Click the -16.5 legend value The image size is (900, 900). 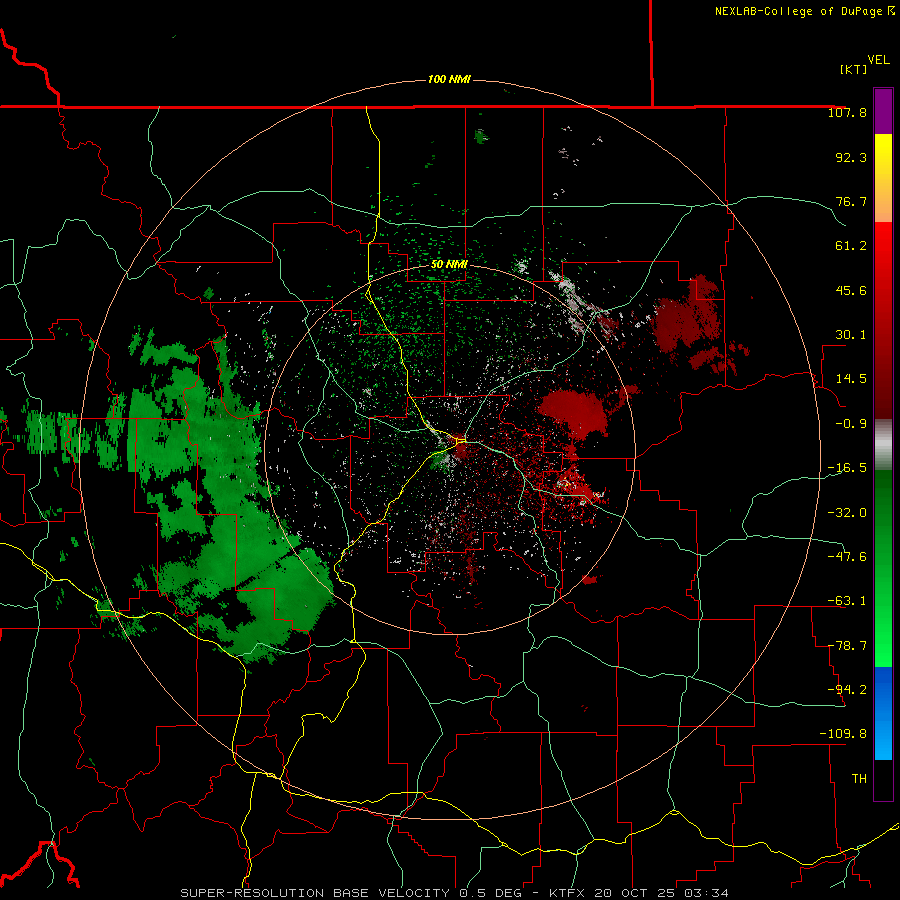click(847, 468)
